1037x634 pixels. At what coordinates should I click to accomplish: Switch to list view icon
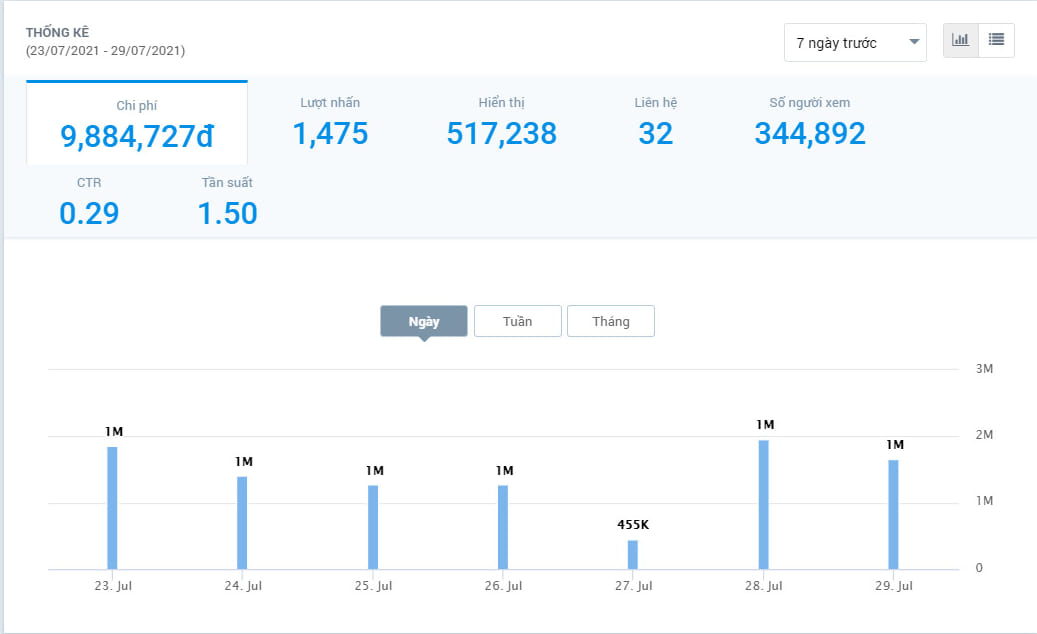pos(996,40)
